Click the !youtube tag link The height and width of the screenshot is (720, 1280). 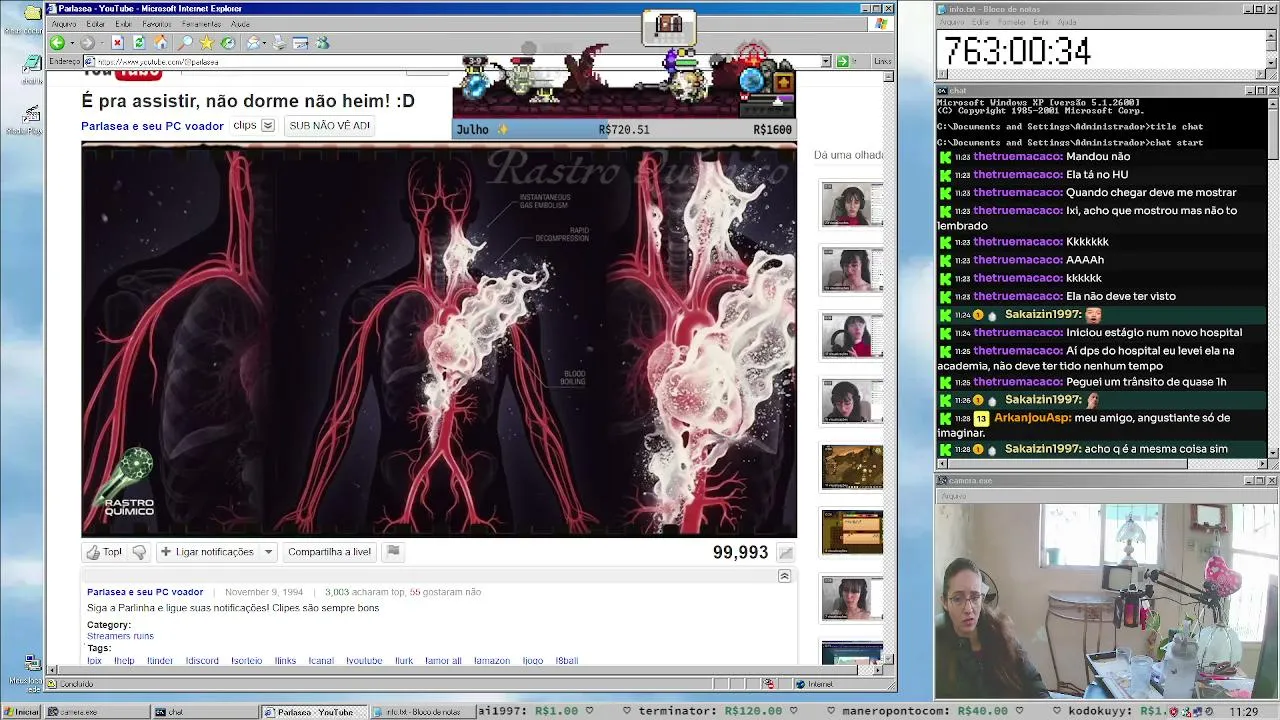pyautogui.click(x=364, y=660)
